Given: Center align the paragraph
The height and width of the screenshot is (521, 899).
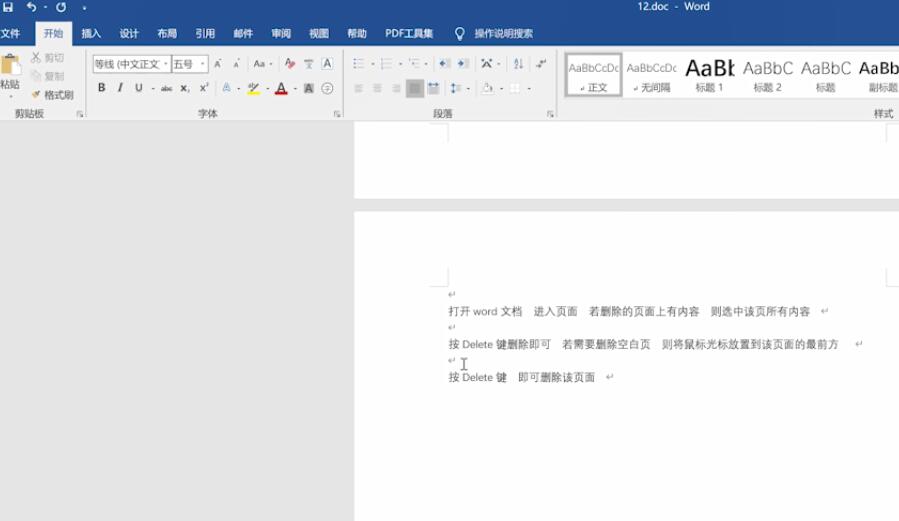Looking at the screenshot, I should point(377,88).
